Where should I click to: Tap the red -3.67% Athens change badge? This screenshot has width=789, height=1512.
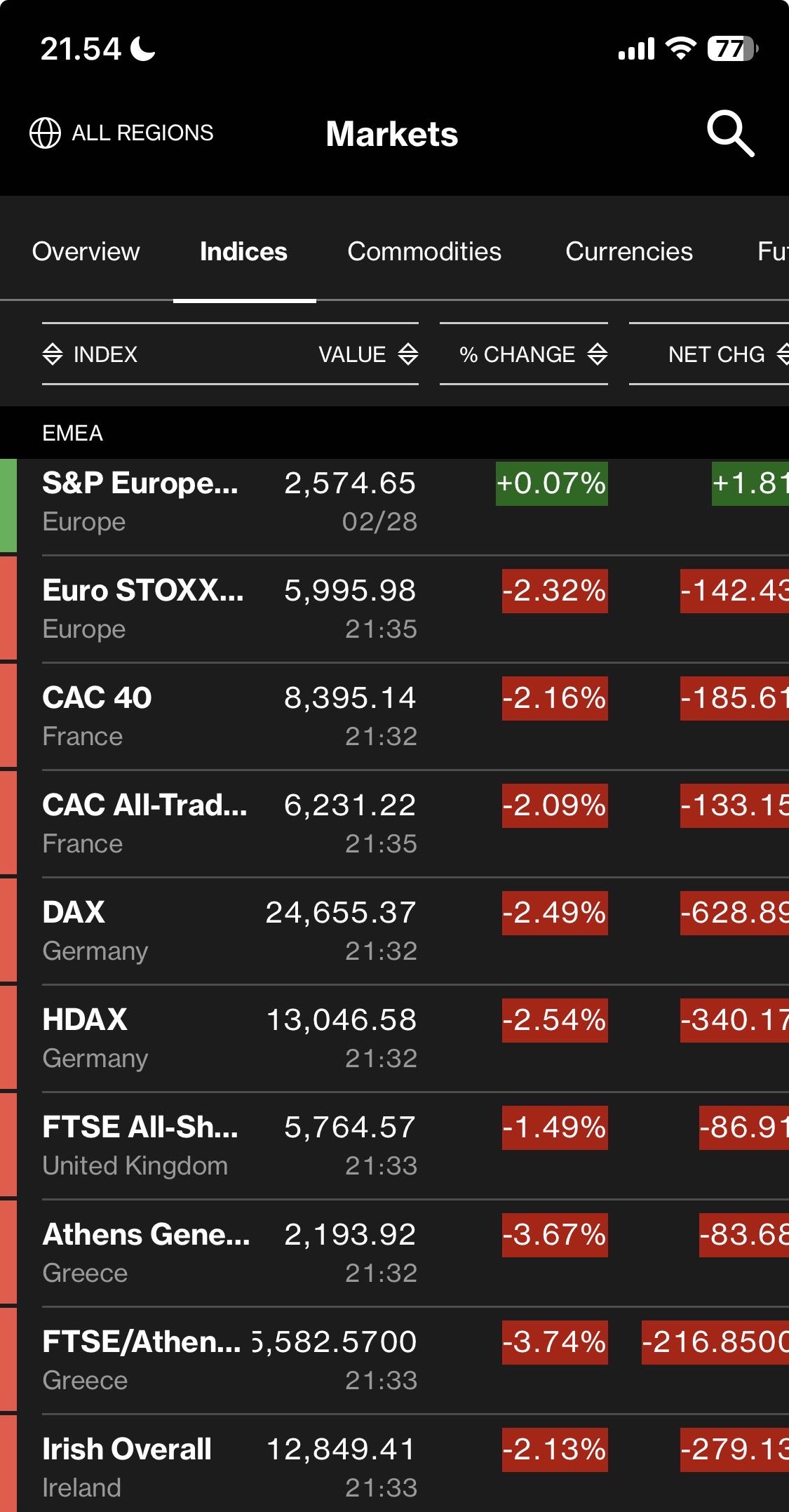click(555, 1235)
